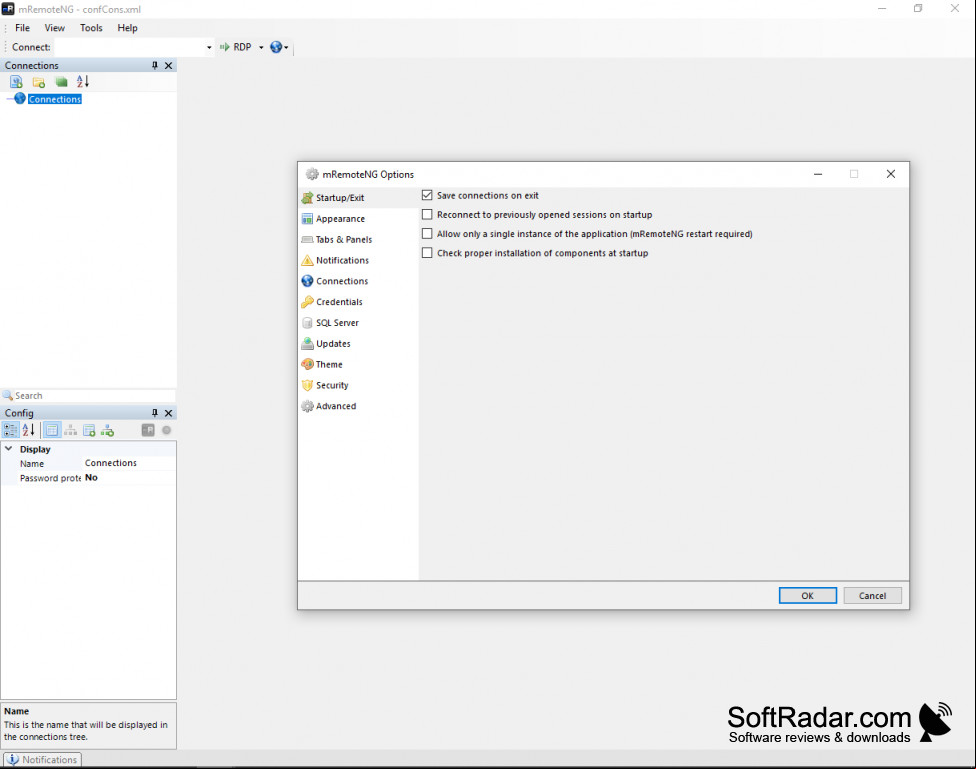Uncheck Save connections on exit
976x769 pixels.
(427, 195)
